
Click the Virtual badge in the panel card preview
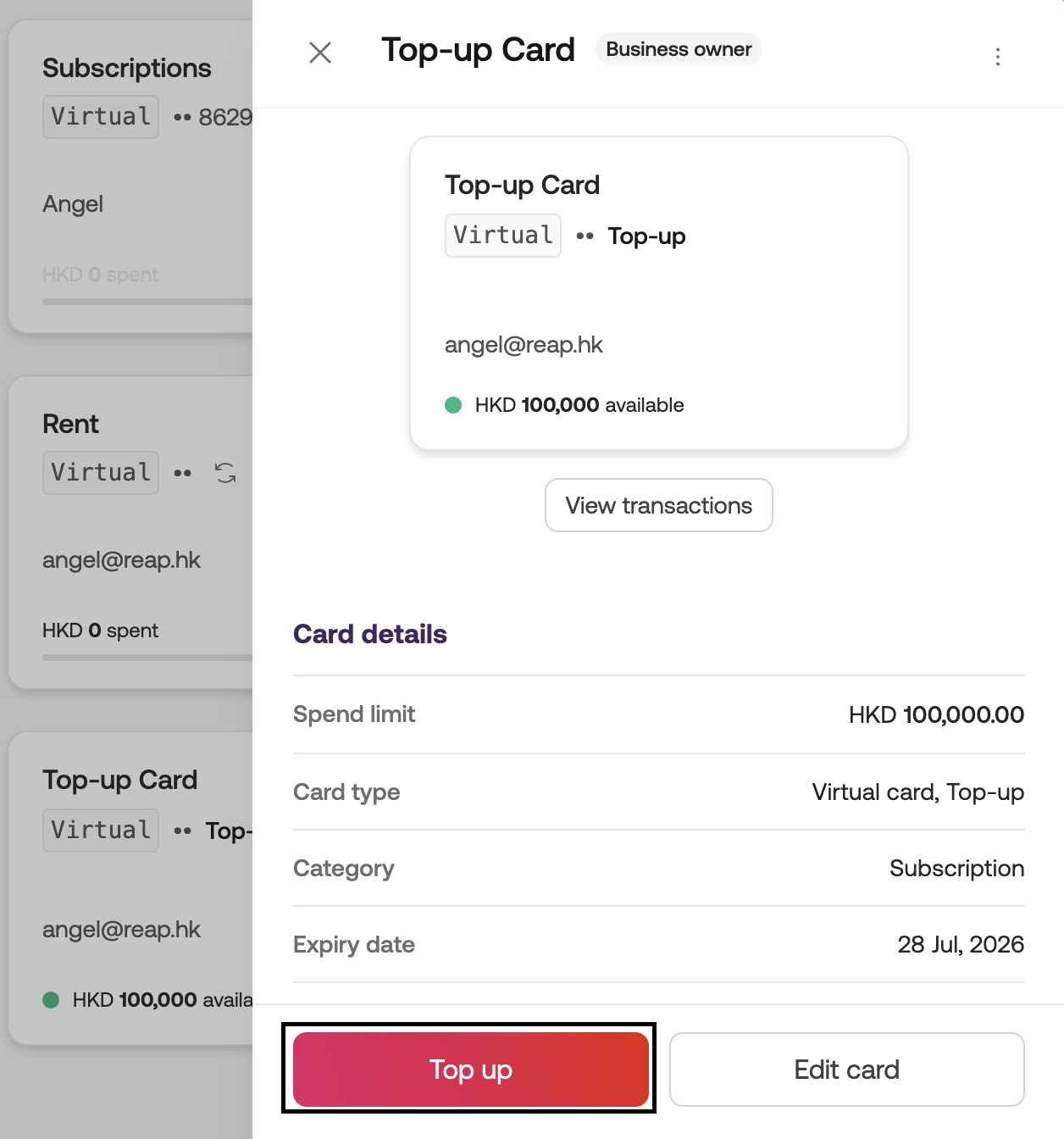point(503,236)
